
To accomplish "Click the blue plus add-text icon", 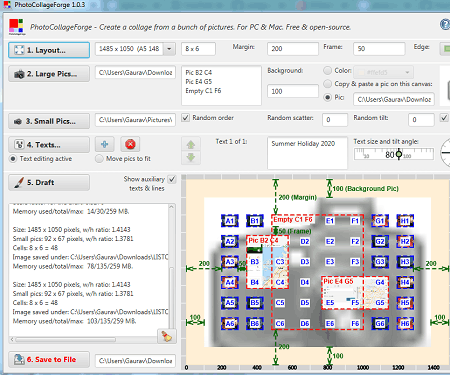I will tap(104, 144).
